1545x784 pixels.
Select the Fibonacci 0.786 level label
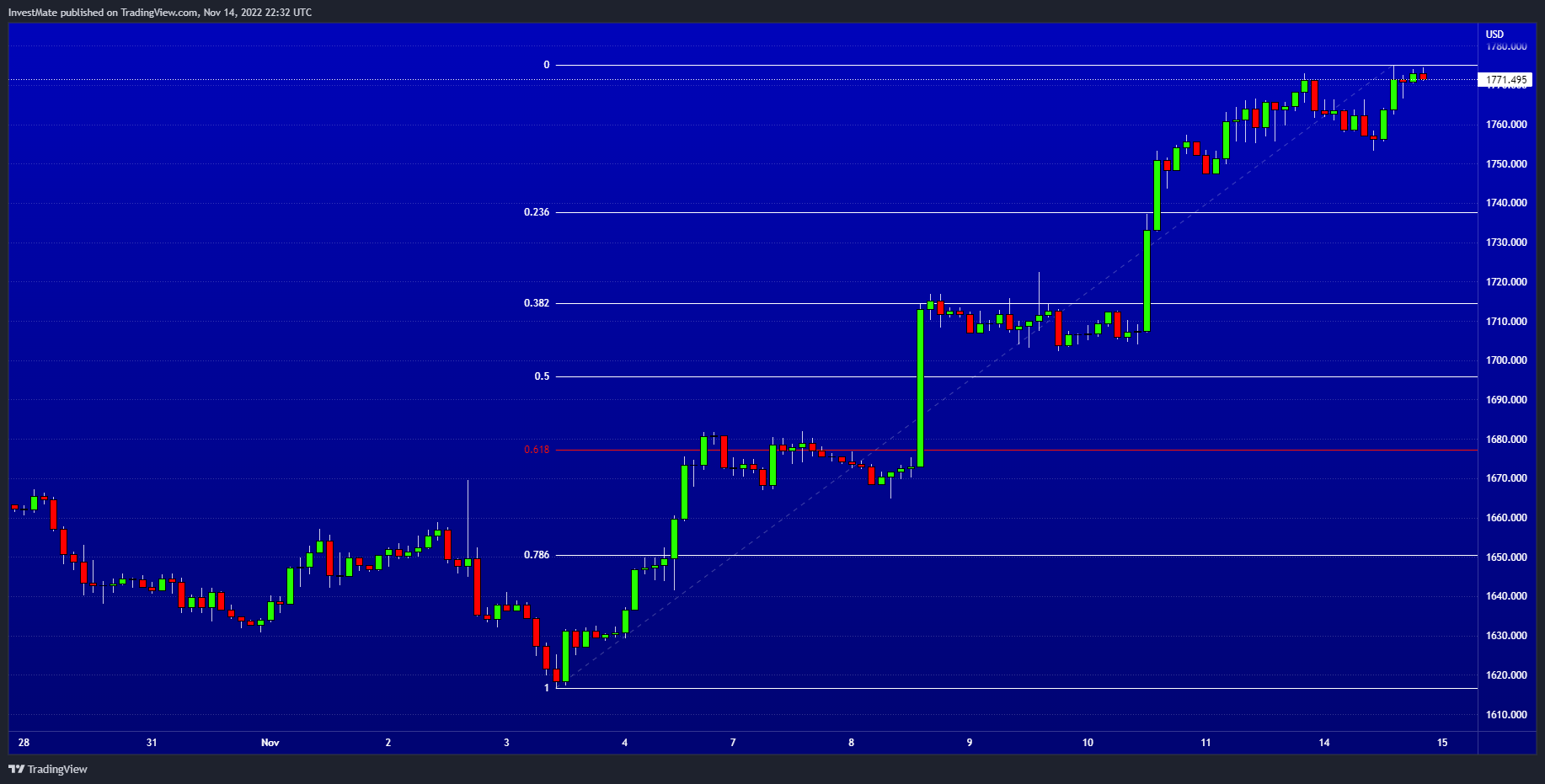coord(537,555)
